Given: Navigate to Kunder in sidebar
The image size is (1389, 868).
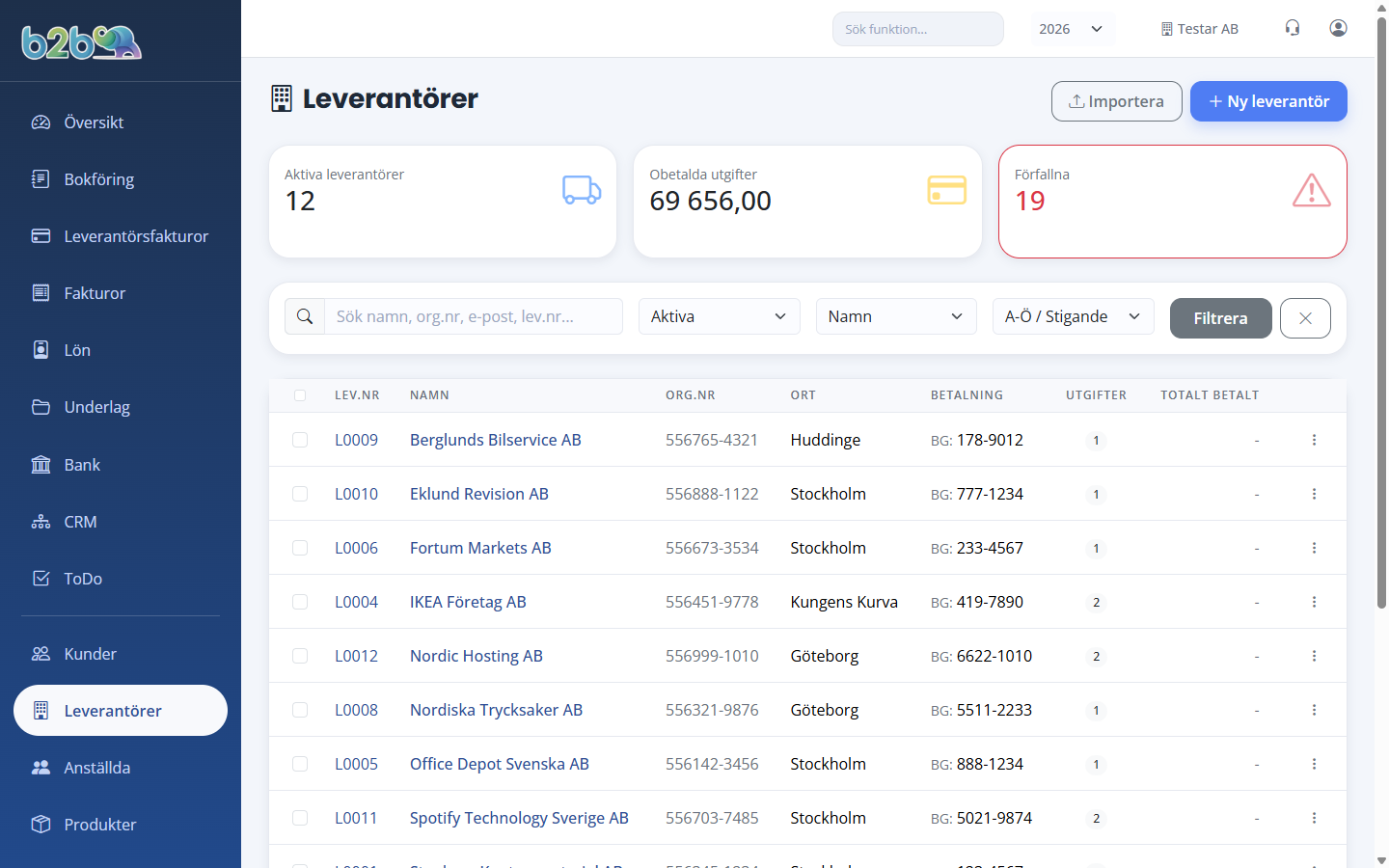Looking at the screenshot, I should tap(121, 654).
